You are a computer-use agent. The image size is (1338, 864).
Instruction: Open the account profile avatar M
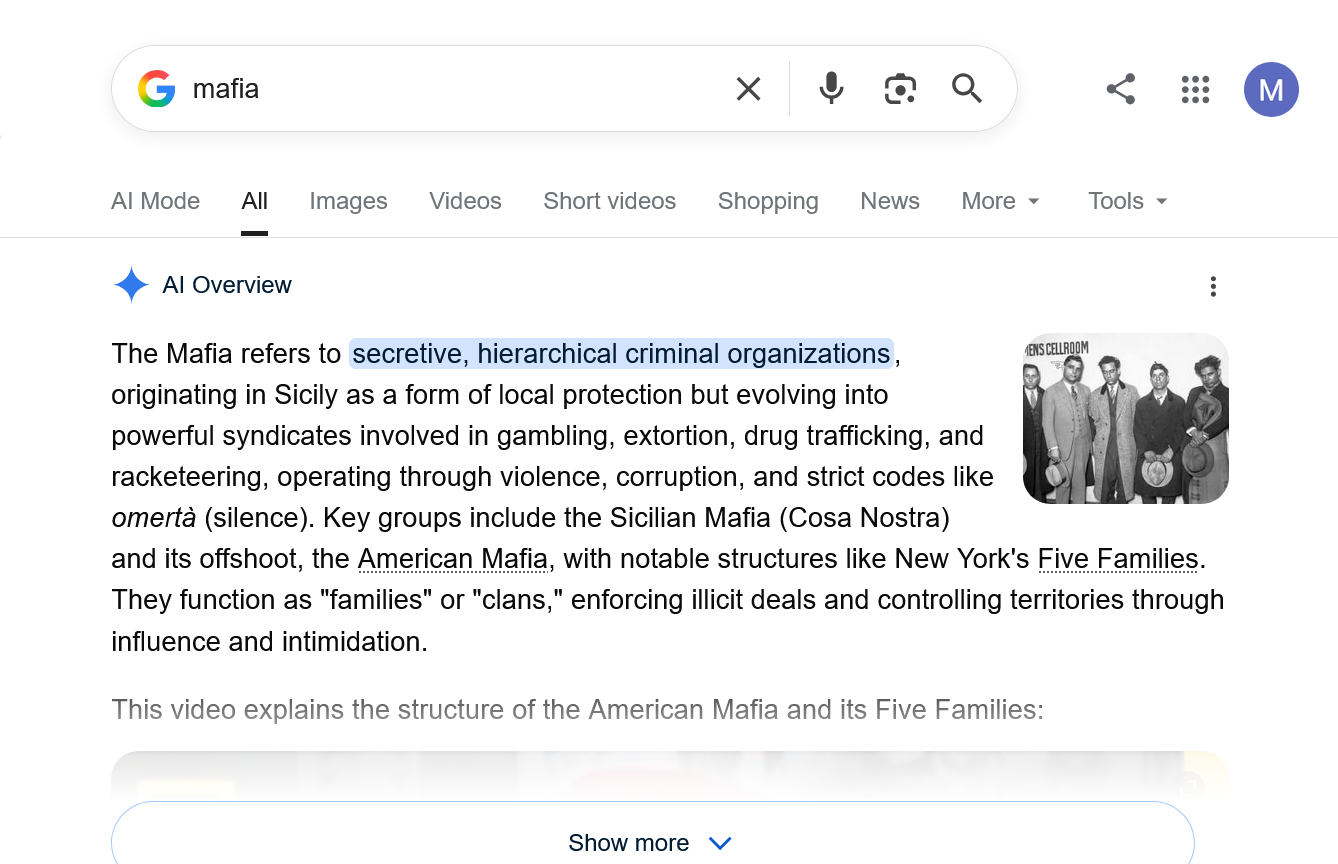tap(1271, 90)
